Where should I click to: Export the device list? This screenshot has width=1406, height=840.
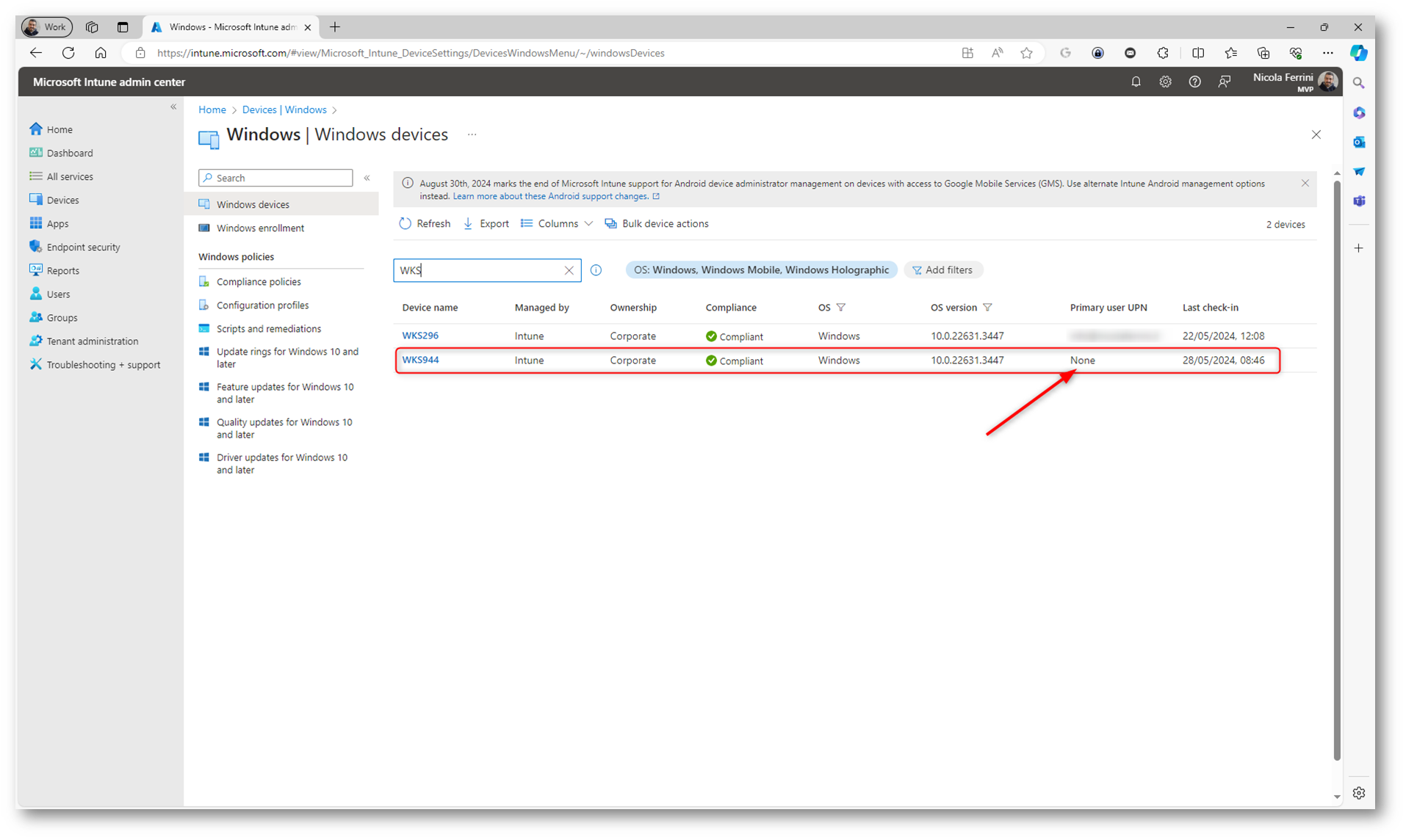point(486,224)
